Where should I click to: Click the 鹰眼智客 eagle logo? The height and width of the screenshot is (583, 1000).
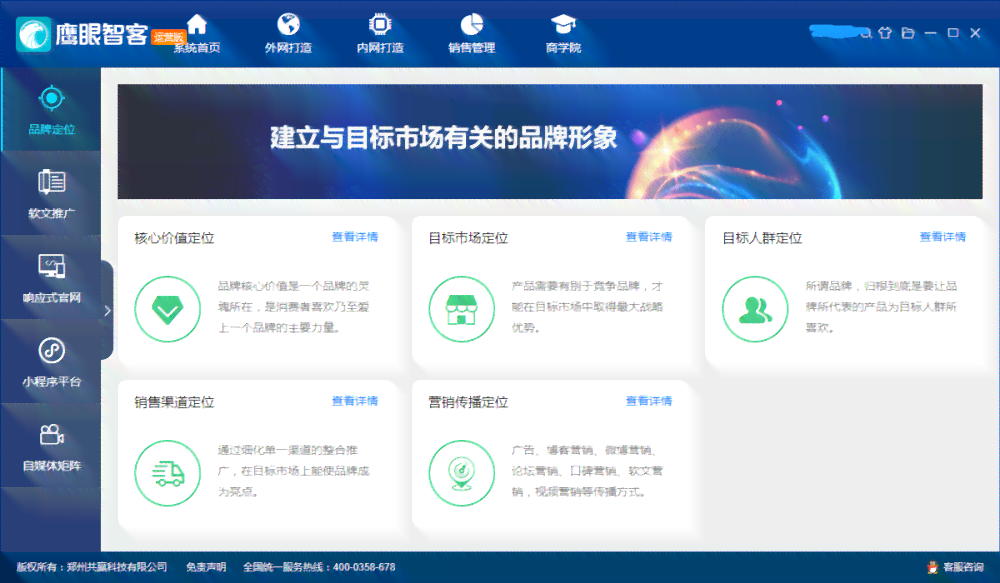coord(34,34)
